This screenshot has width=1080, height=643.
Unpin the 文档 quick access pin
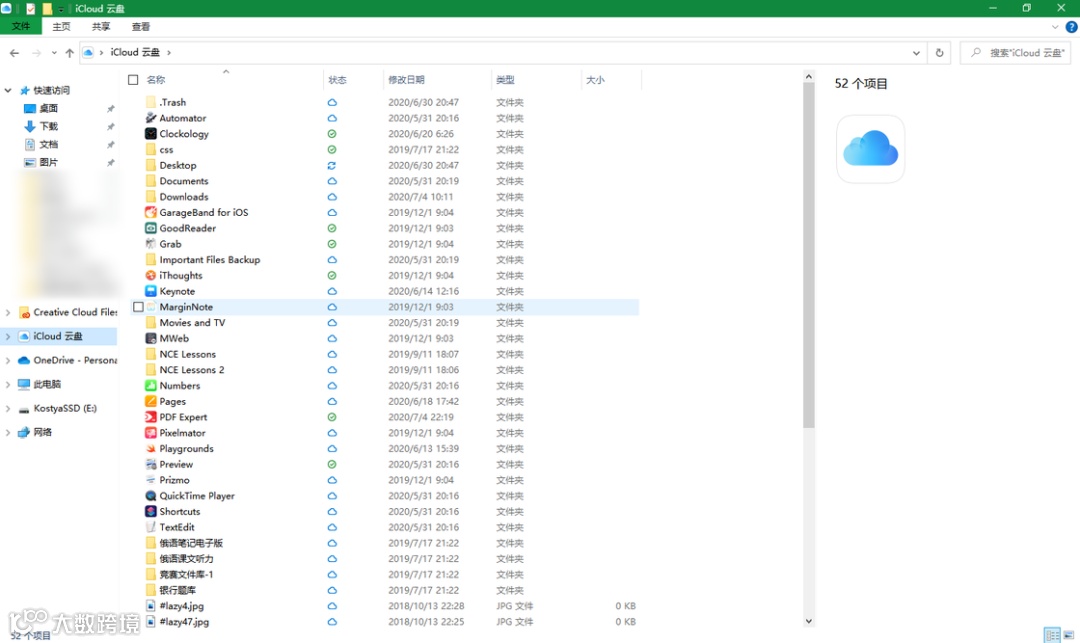pyautogui.click(x=110, y=145)
